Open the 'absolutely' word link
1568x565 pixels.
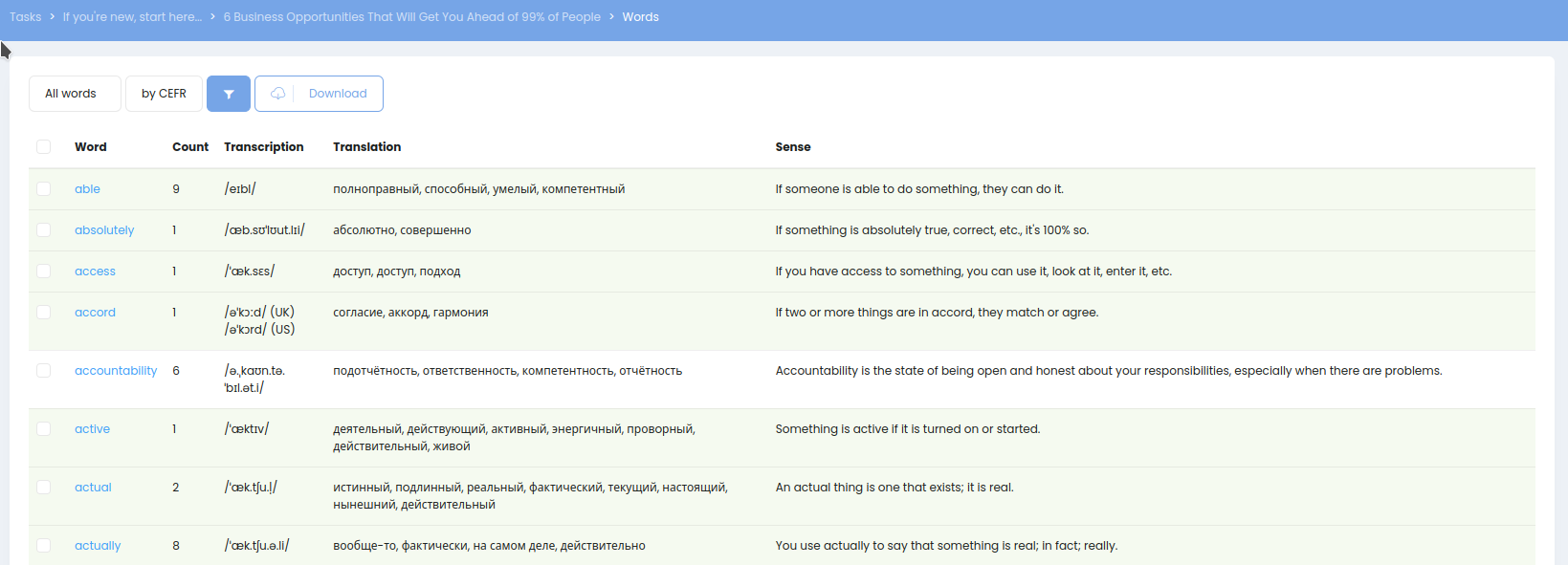tap(104, 230)
